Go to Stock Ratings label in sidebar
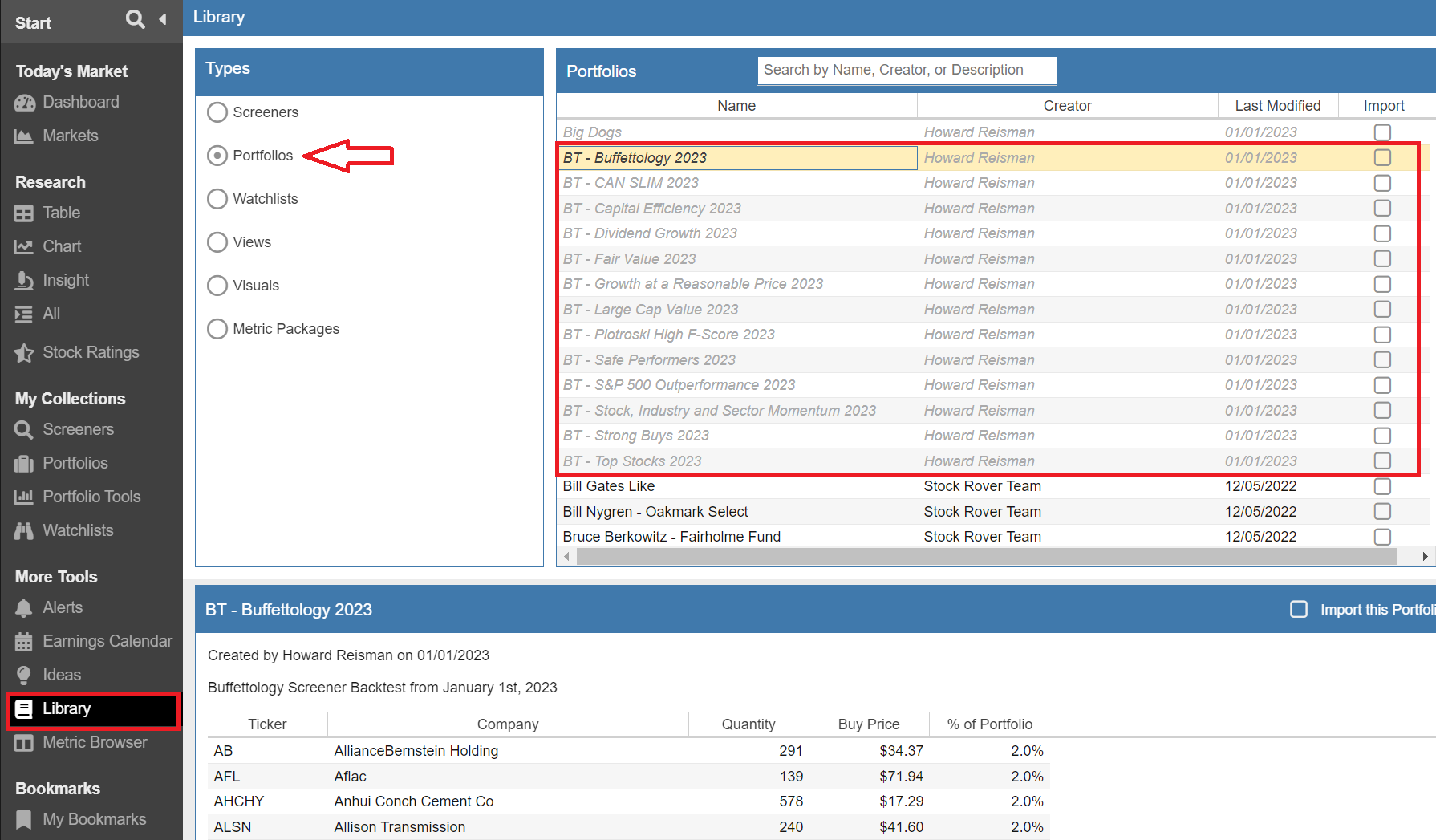The width and height of the screenshot is (1436, 840). click(x=91, y=353)
